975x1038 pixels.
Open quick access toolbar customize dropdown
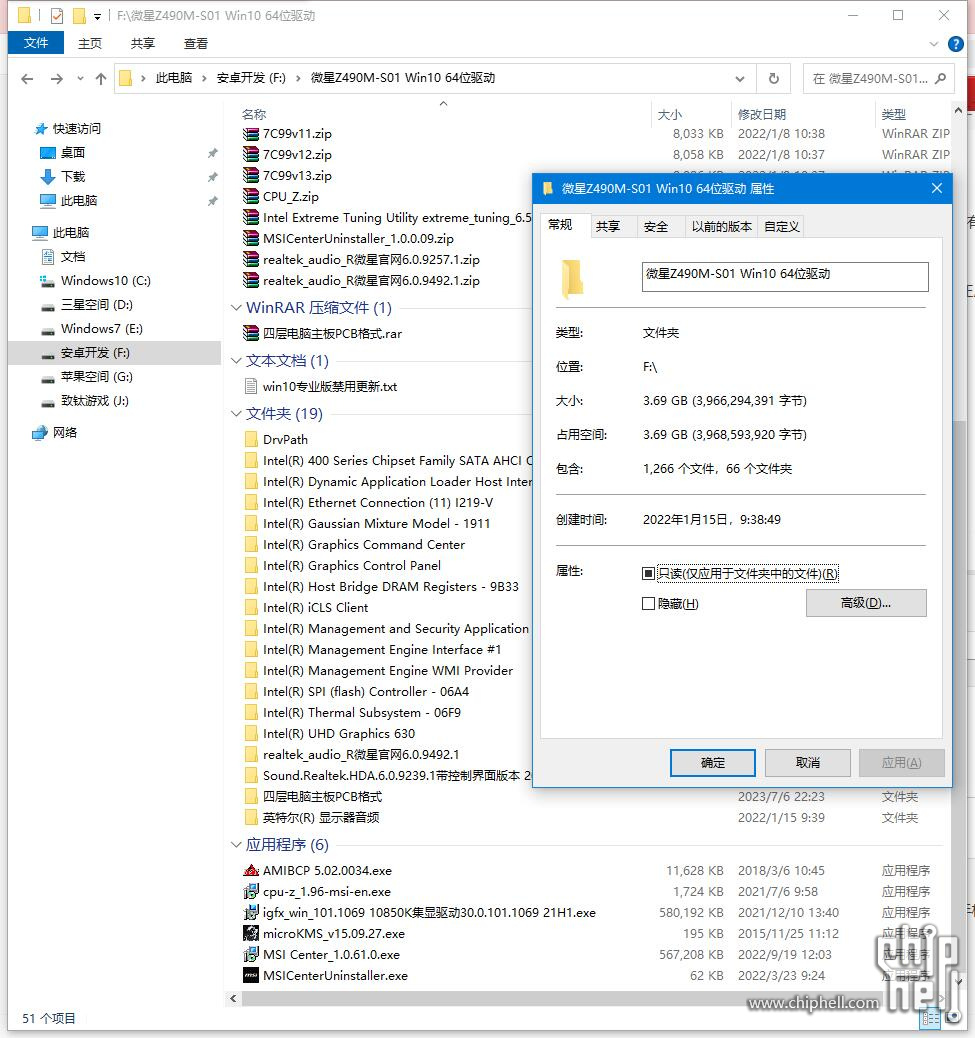(x=97, y=16)
